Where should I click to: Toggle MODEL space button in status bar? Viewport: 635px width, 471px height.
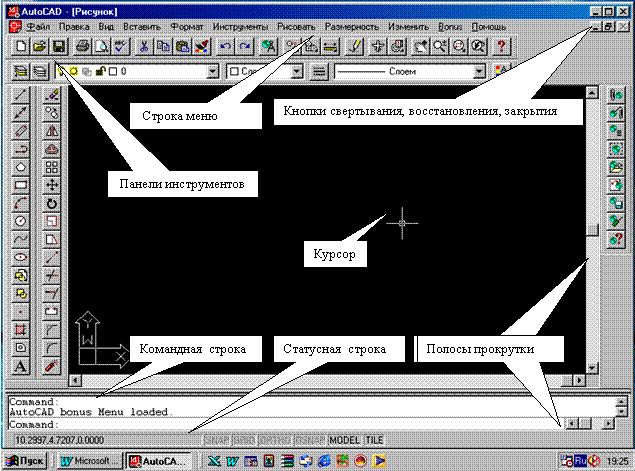coord(345,440)
